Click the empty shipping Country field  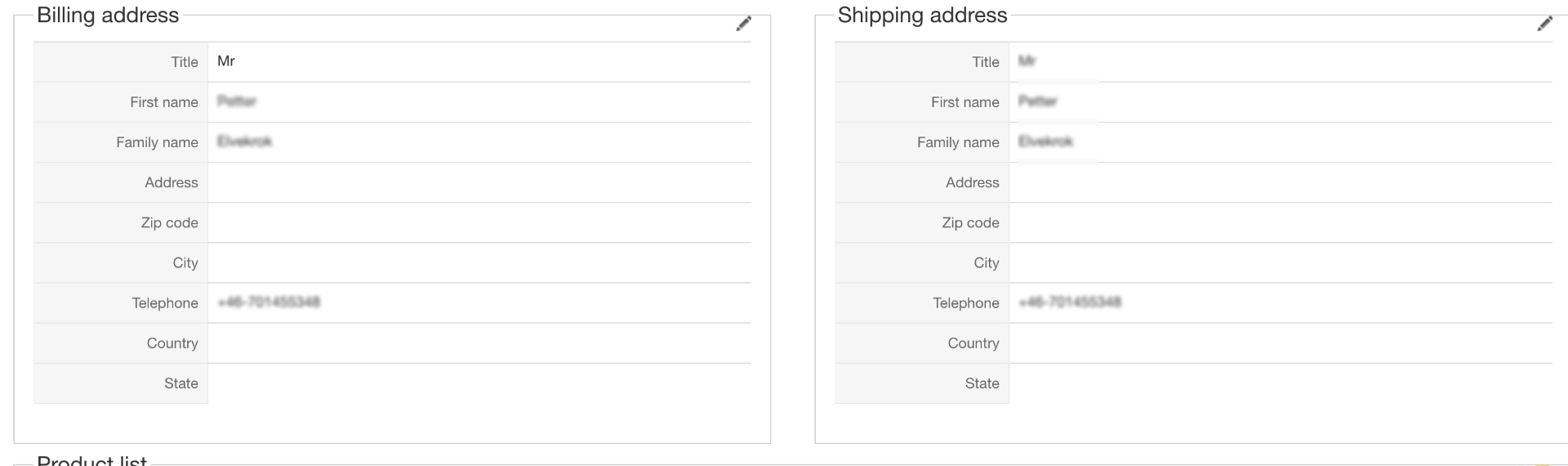pyautogui.click(x=1281, y=343)
